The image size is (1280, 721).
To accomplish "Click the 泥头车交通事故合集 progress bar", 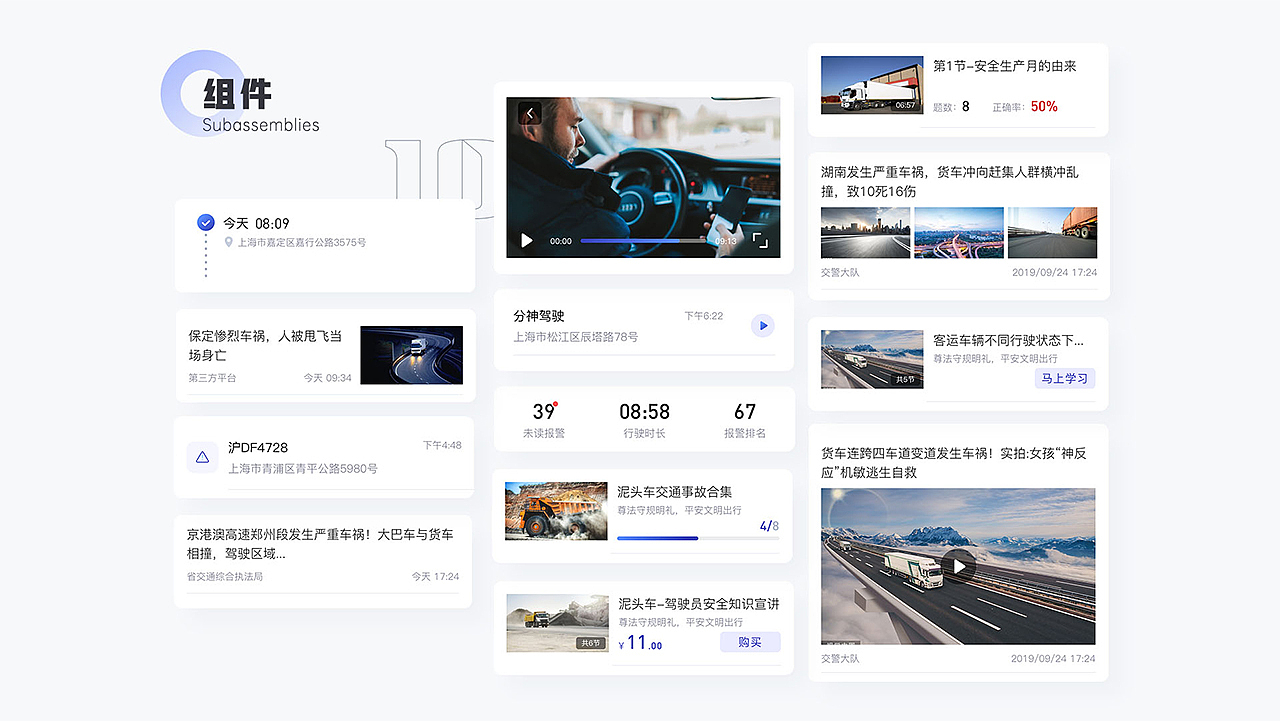I will tap(698, 538).
